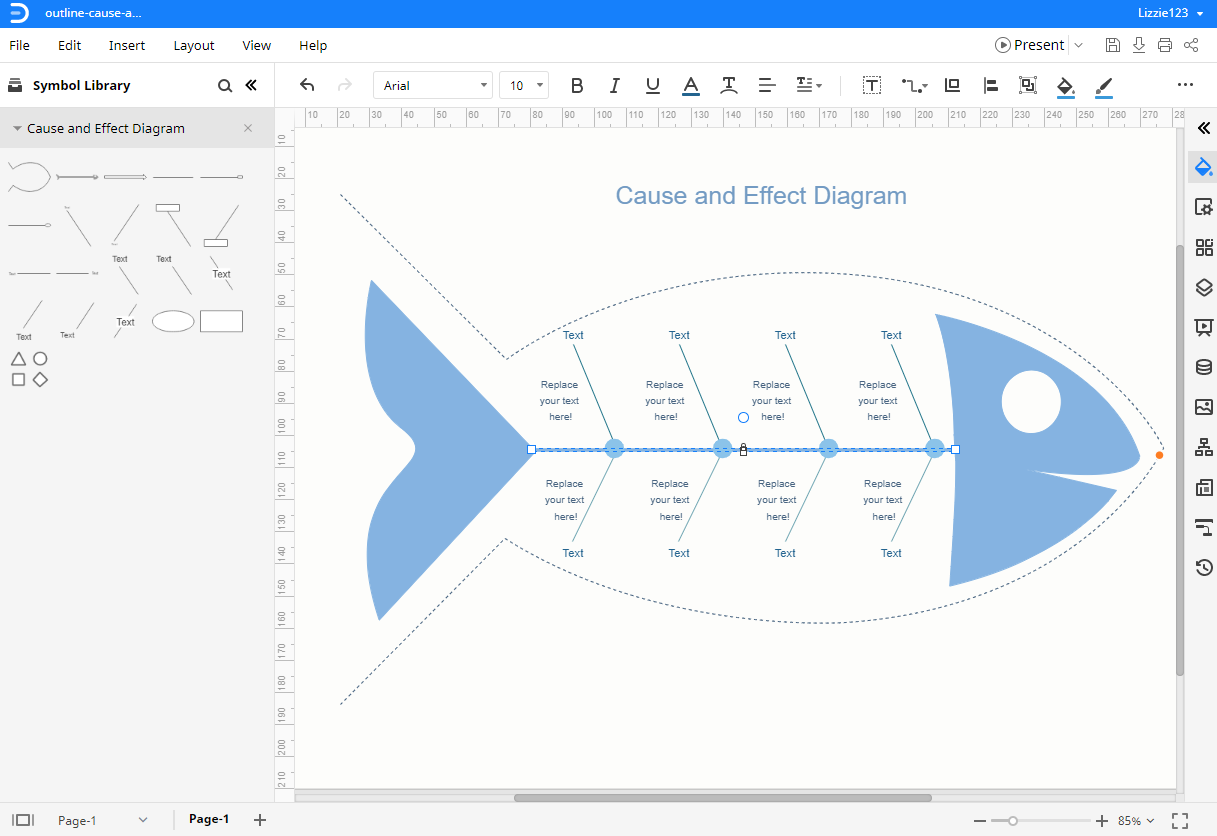Click the Bold formatting icon
The height and width of the screenshot is (836, 1217).
577,86
